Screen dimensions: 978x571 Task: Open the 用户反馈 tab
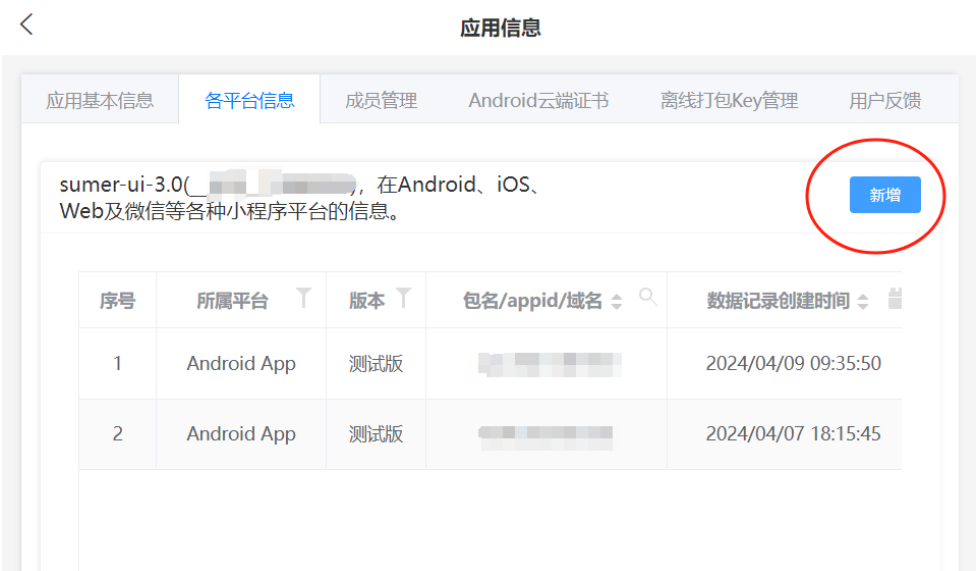pos(885,100)
